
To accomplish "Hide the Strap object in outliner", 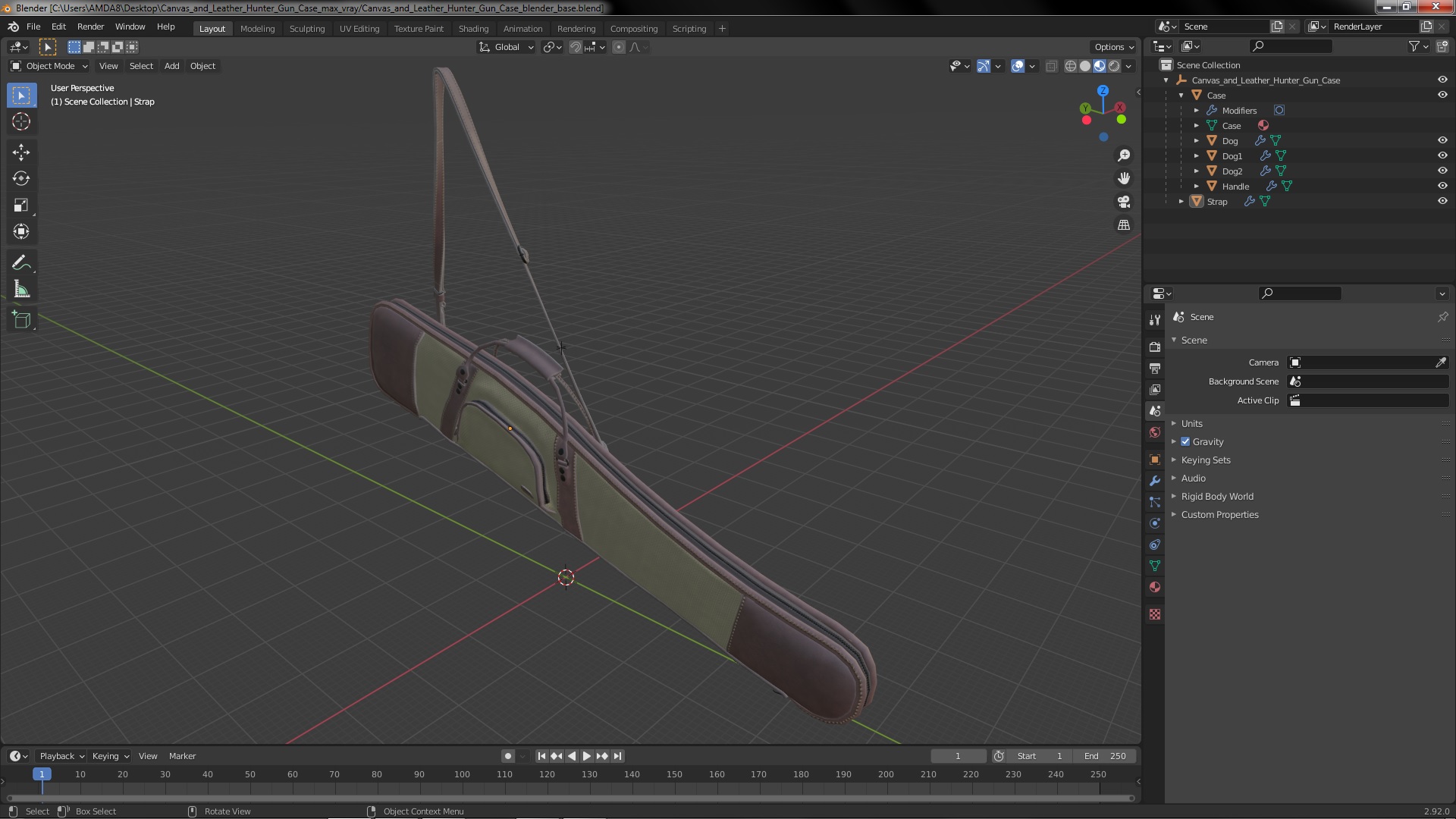I will pyautogui.click(x=1442, y=202).
